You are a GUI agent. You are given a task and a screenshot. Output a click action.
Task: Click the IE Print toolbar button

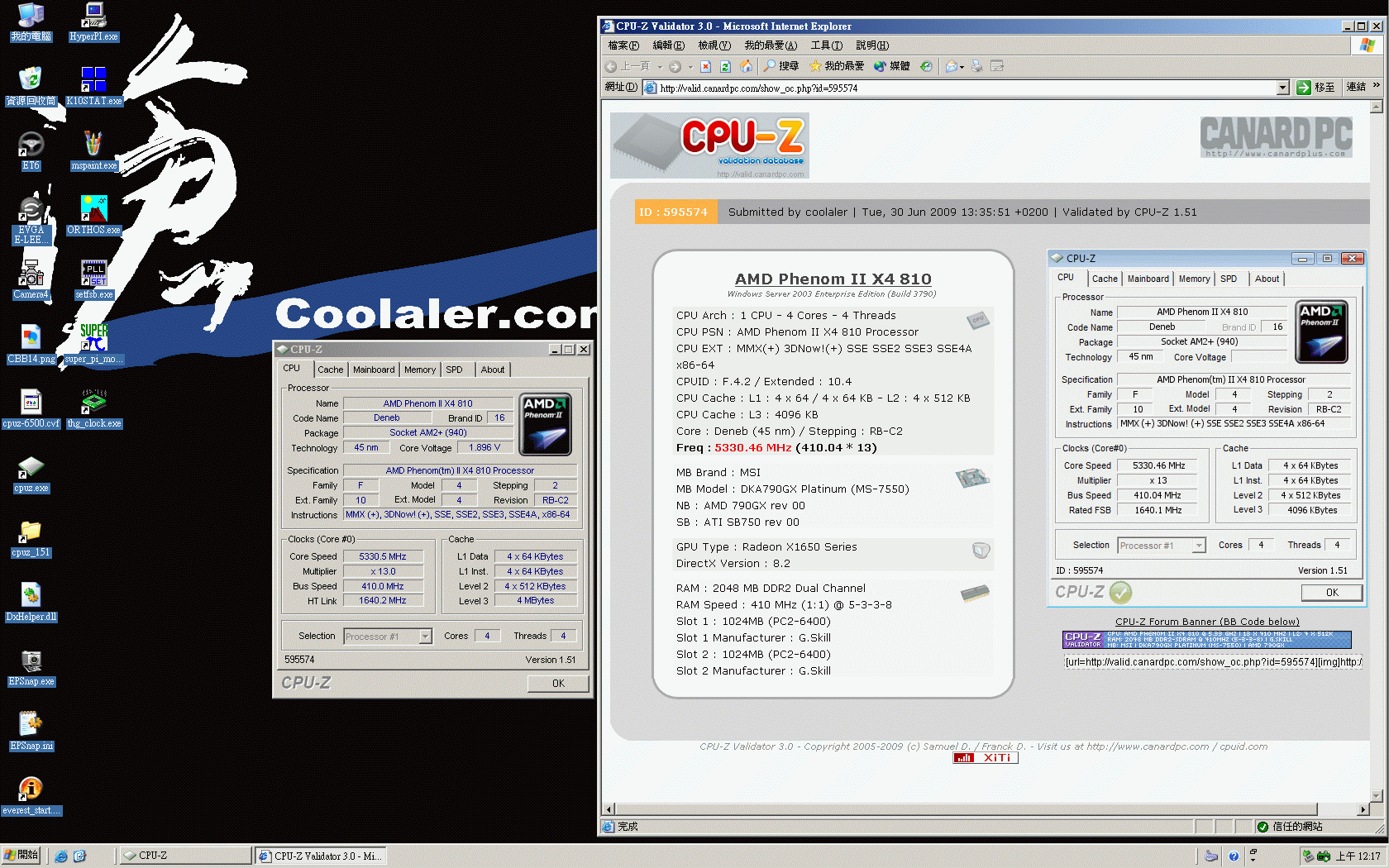point(977,66)
